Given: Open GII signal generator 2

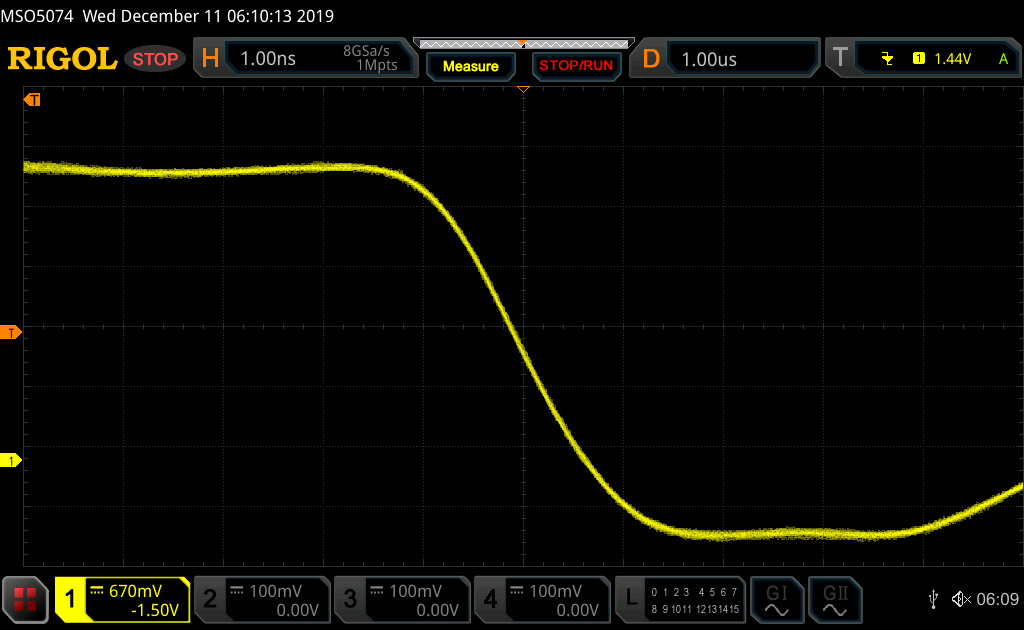Looking at the screenshot, I should [835, 600].
